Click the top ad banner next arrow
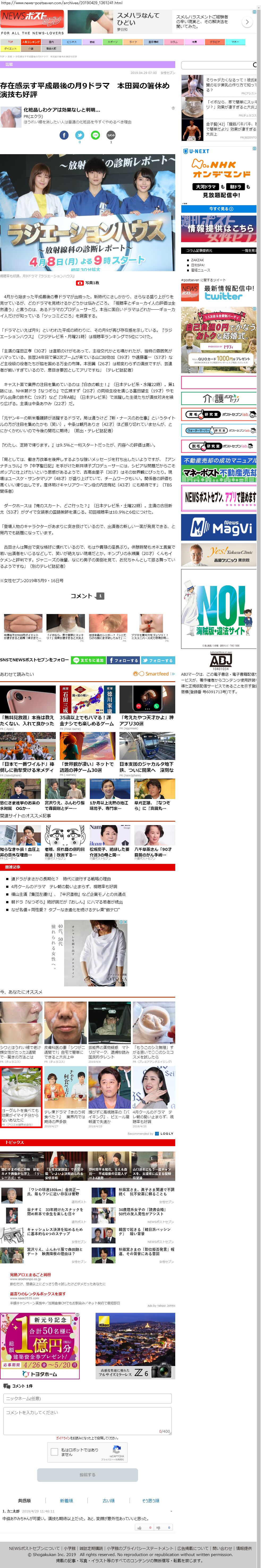This screenshot has width=261, height=1568. tap(247, 22)
